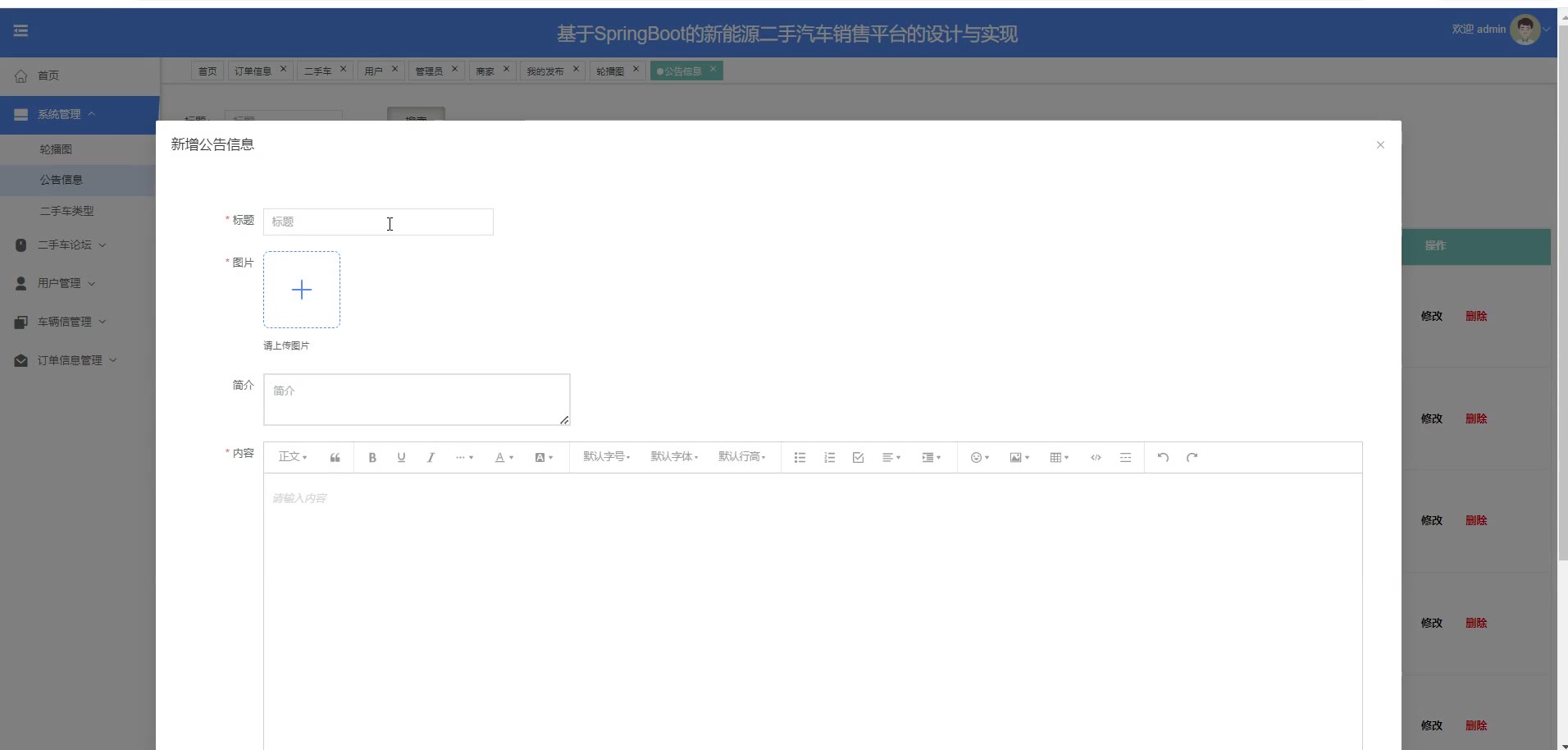Expand the 订单信息管理 sidebar menu
The height and width of the screenshot is (750, 1568).
(x=80, y=360)
